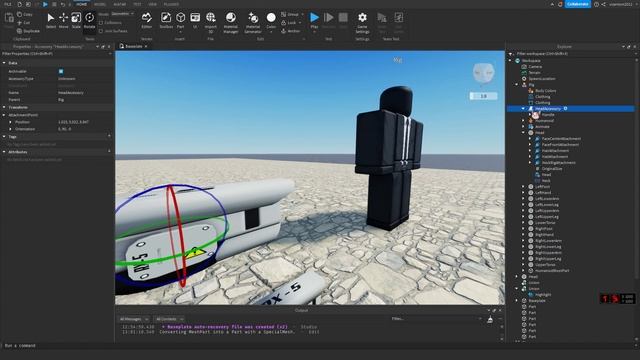Activate the Rotate tool
This screenshot has width=640, height=360.
(x=89, y=21)
